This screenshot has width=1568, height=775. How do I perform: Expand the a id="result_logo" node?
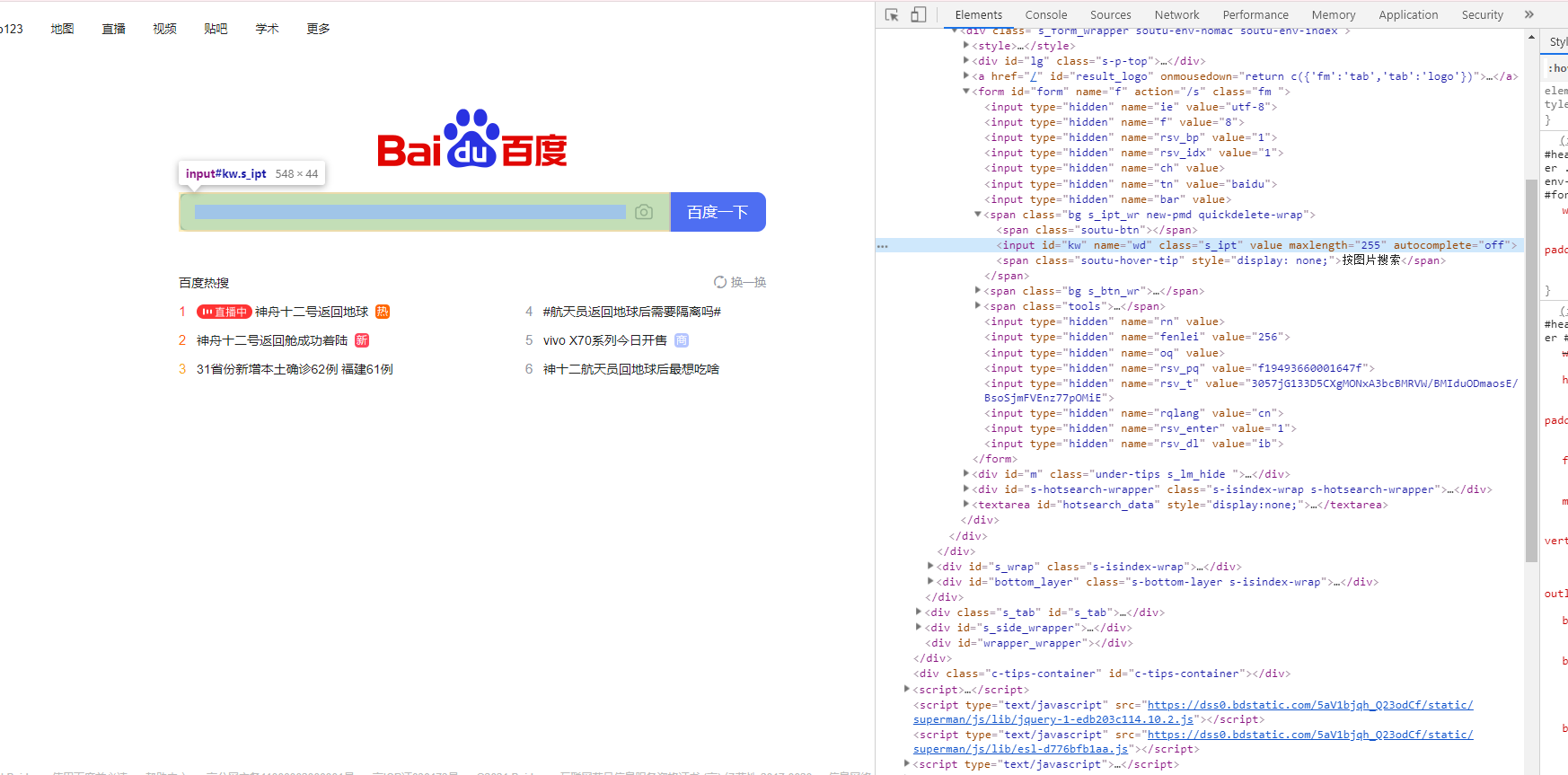click(x=966, y=76)
